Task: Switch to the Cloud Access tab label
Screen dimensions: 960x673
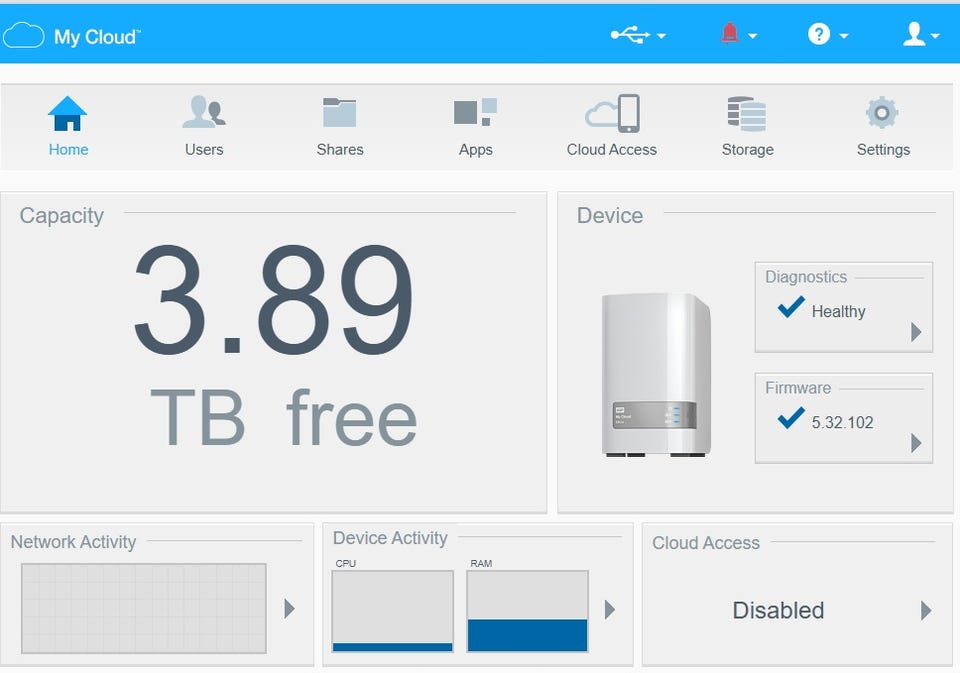Action: coord(612,149)
